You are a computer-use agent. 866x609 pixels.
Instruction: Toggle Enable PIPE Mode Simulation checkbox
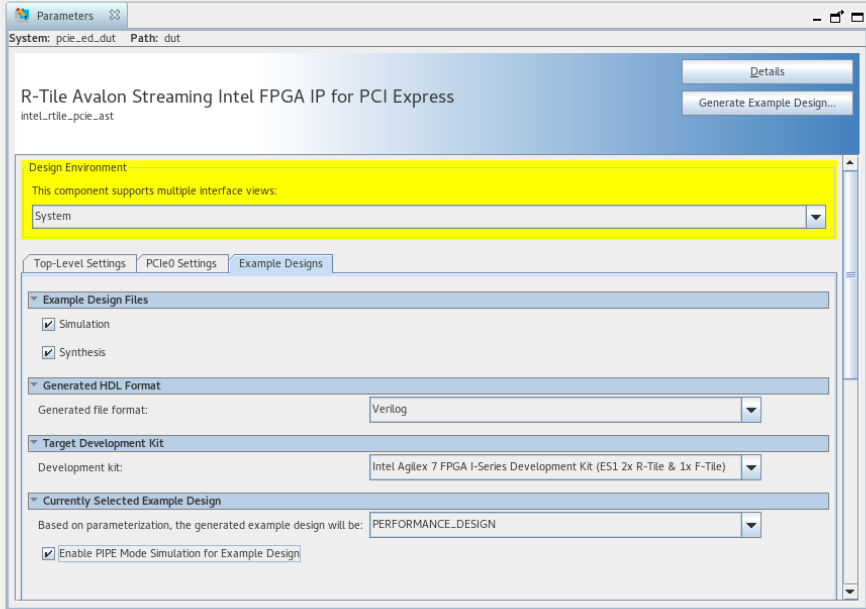pyautogui.click(x=48, y=553)
